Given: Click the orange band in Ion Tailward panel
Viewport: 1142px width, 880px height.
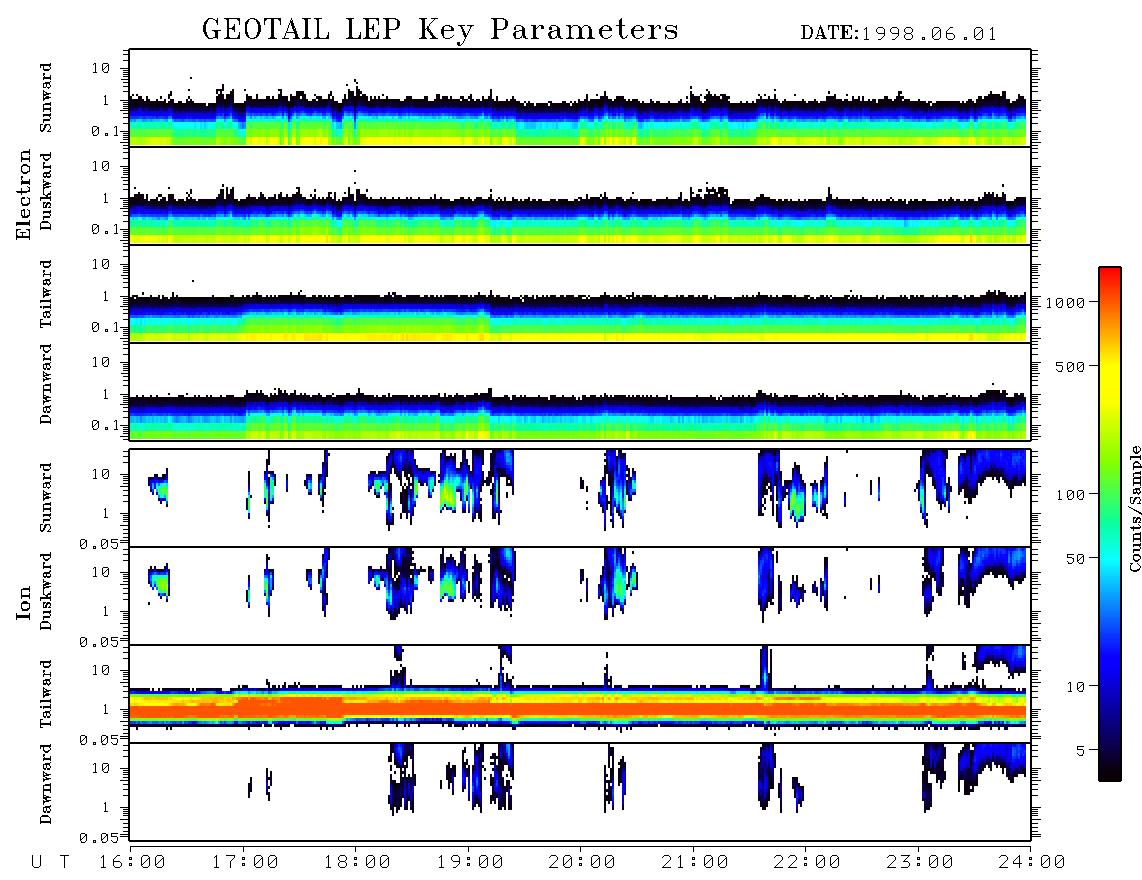Looking at the screenshot, I should (578, 709).
